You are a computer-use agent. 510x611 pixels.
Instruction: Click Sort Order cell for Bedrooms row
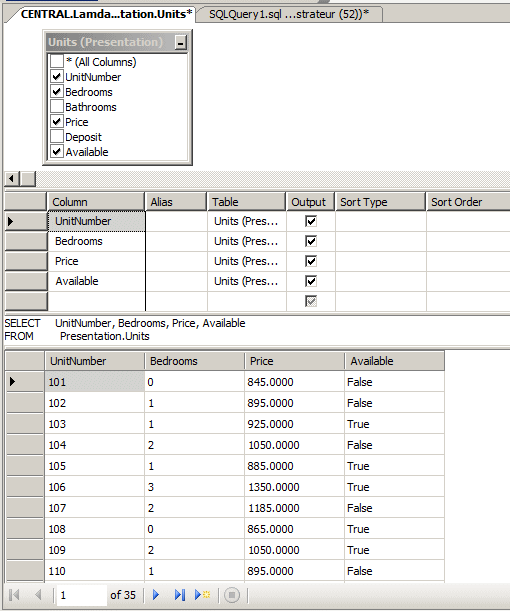coord(468,241)
